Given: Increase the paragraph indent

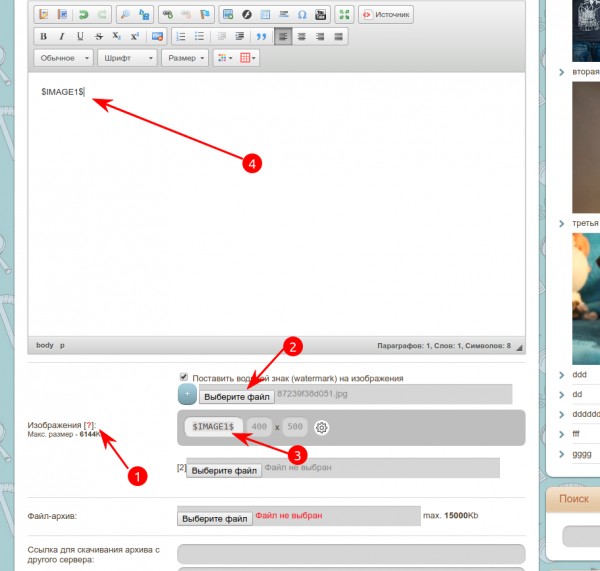Looking at the screenshot, I should click(240, 36).
